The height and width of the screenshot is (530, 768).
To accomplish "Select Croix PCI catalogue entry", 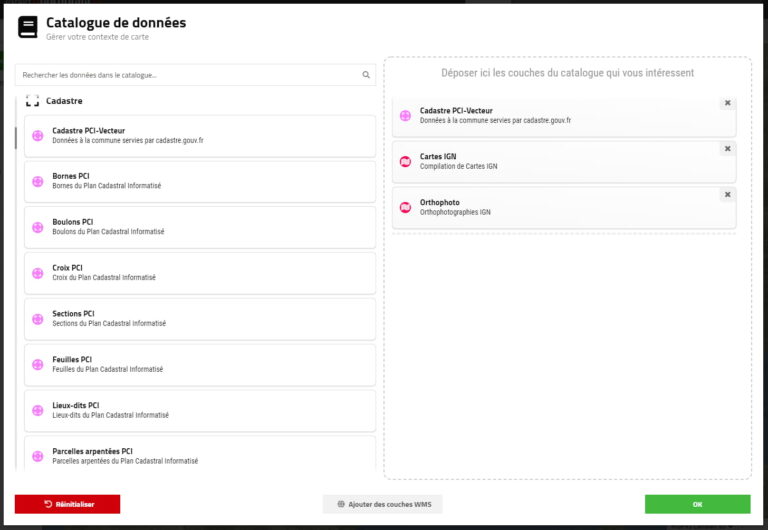I will pos(200,273).
